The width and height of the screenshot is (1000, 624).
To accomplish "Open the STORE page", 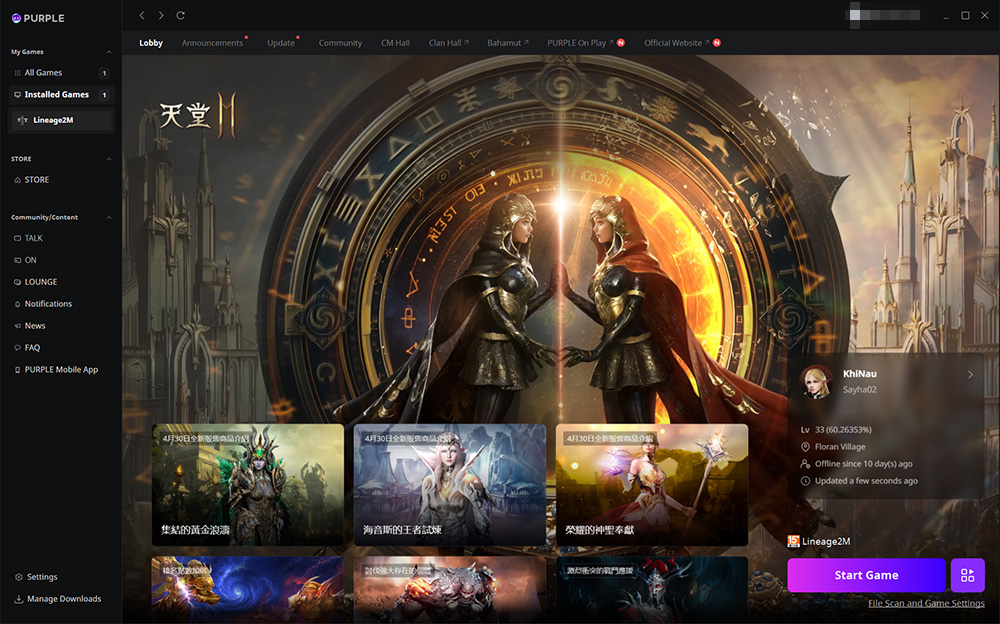I will point(37,180).
